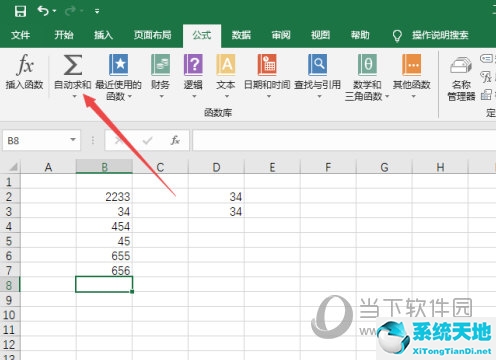Open the Undo history dropdown arrow
Screen dimensions: 496x360
[x=54, y=11]
